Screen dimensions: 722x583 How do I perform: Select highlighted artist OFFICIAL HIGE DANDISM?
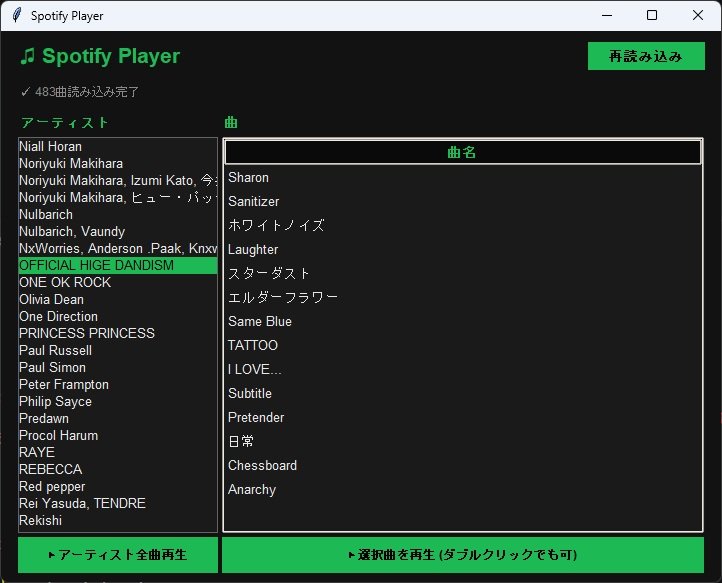pos(118,266)
